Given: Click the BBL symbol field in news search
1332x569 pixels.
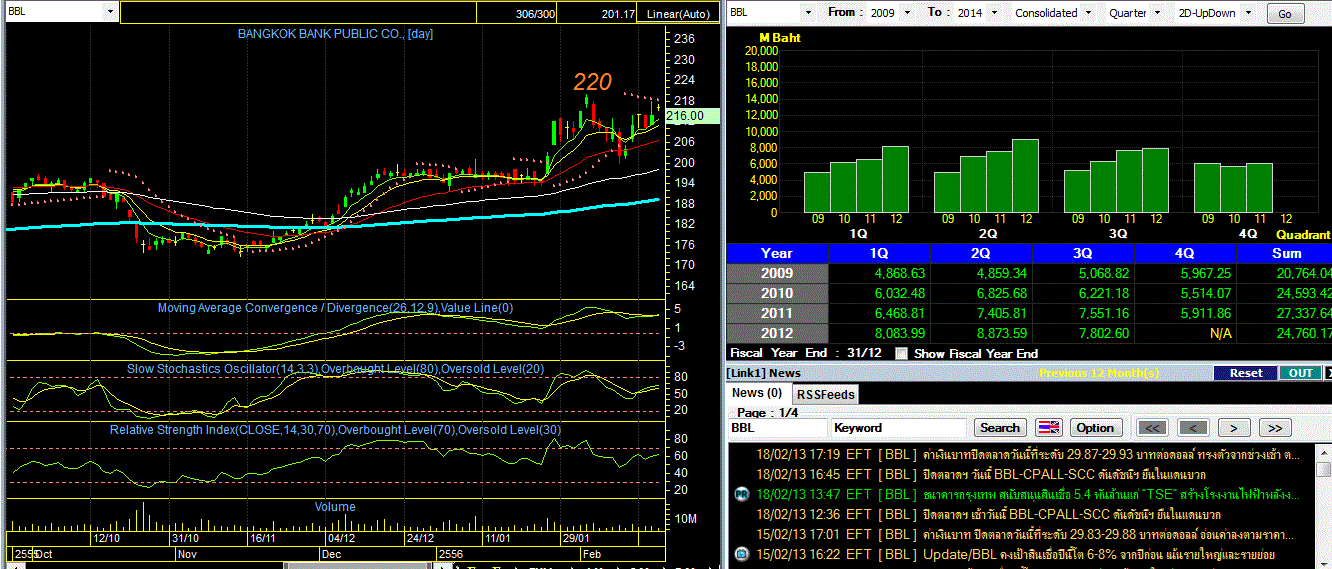Looking at the screenshot, I should coord(777,427).
